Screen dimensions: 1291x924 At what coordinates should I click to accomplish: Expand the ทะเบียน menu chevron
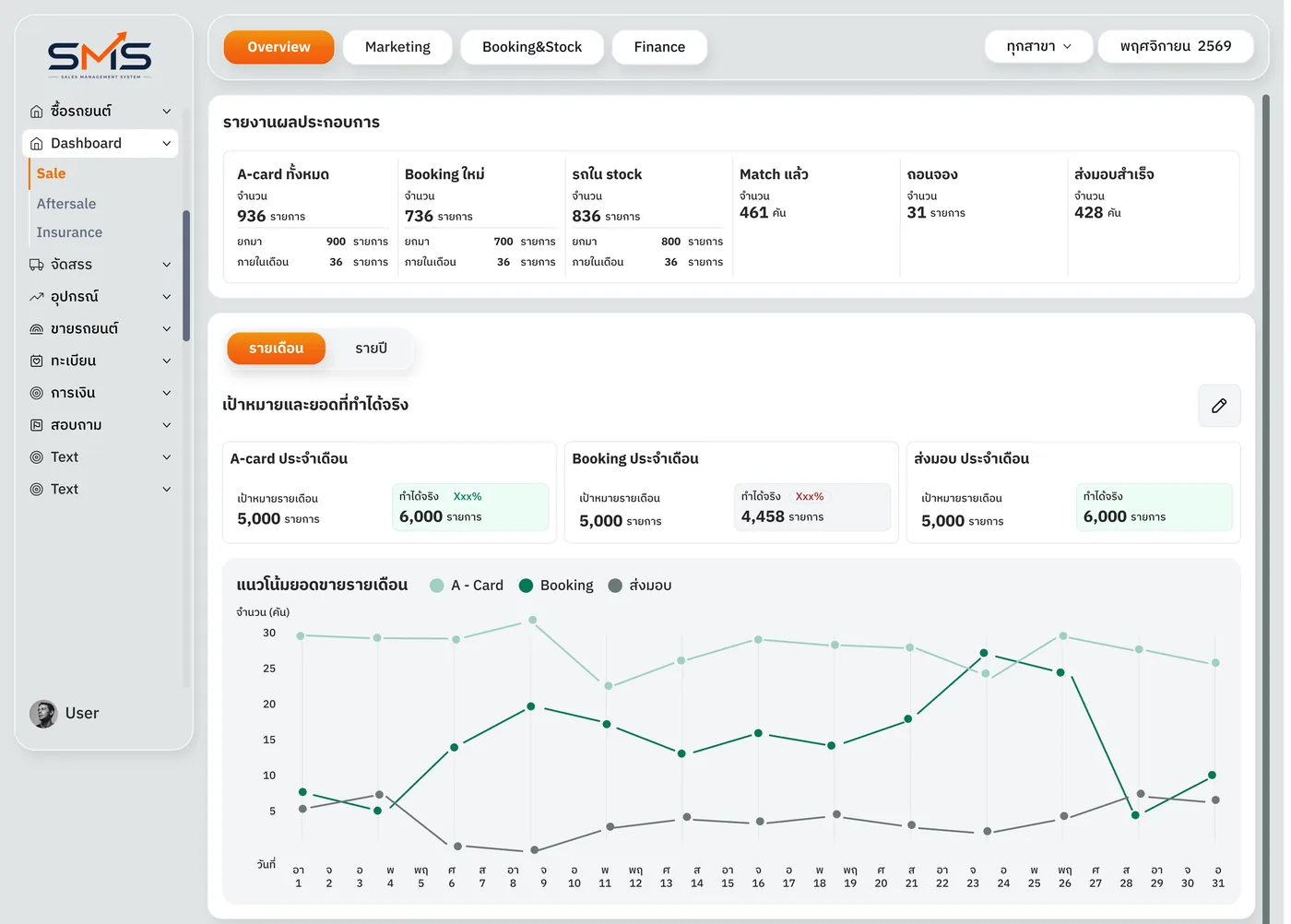click(x=167, y=361)
